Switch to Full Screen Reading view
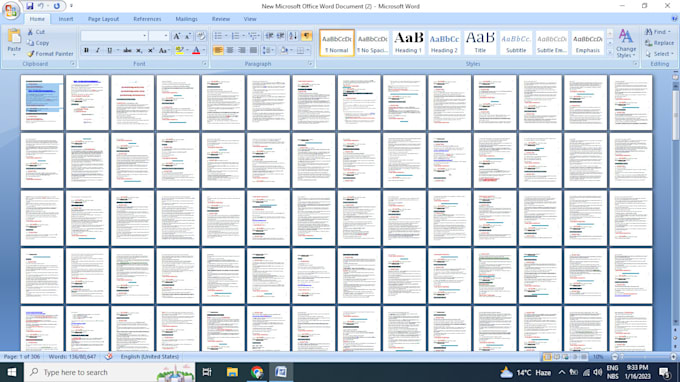The width and height of the screenshot is (680, 382). [x=556, y=357]
